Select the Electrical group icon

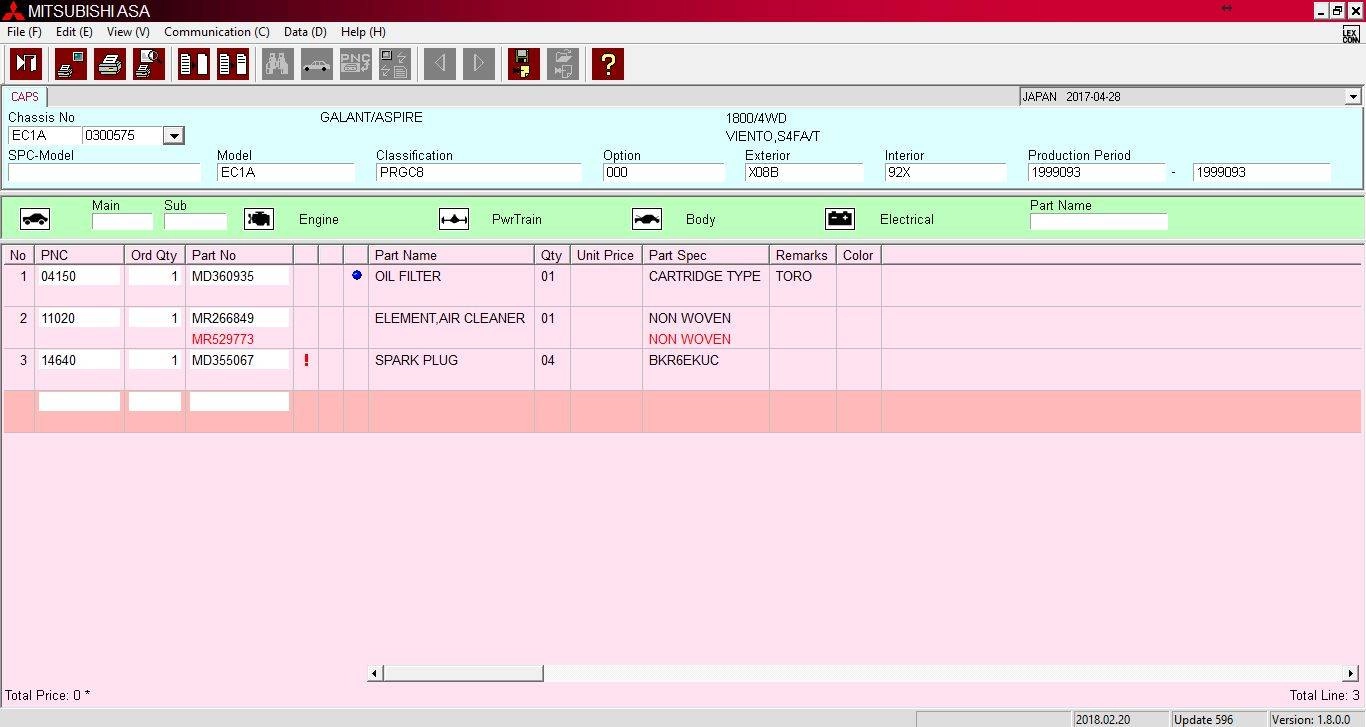click(840, 219)
